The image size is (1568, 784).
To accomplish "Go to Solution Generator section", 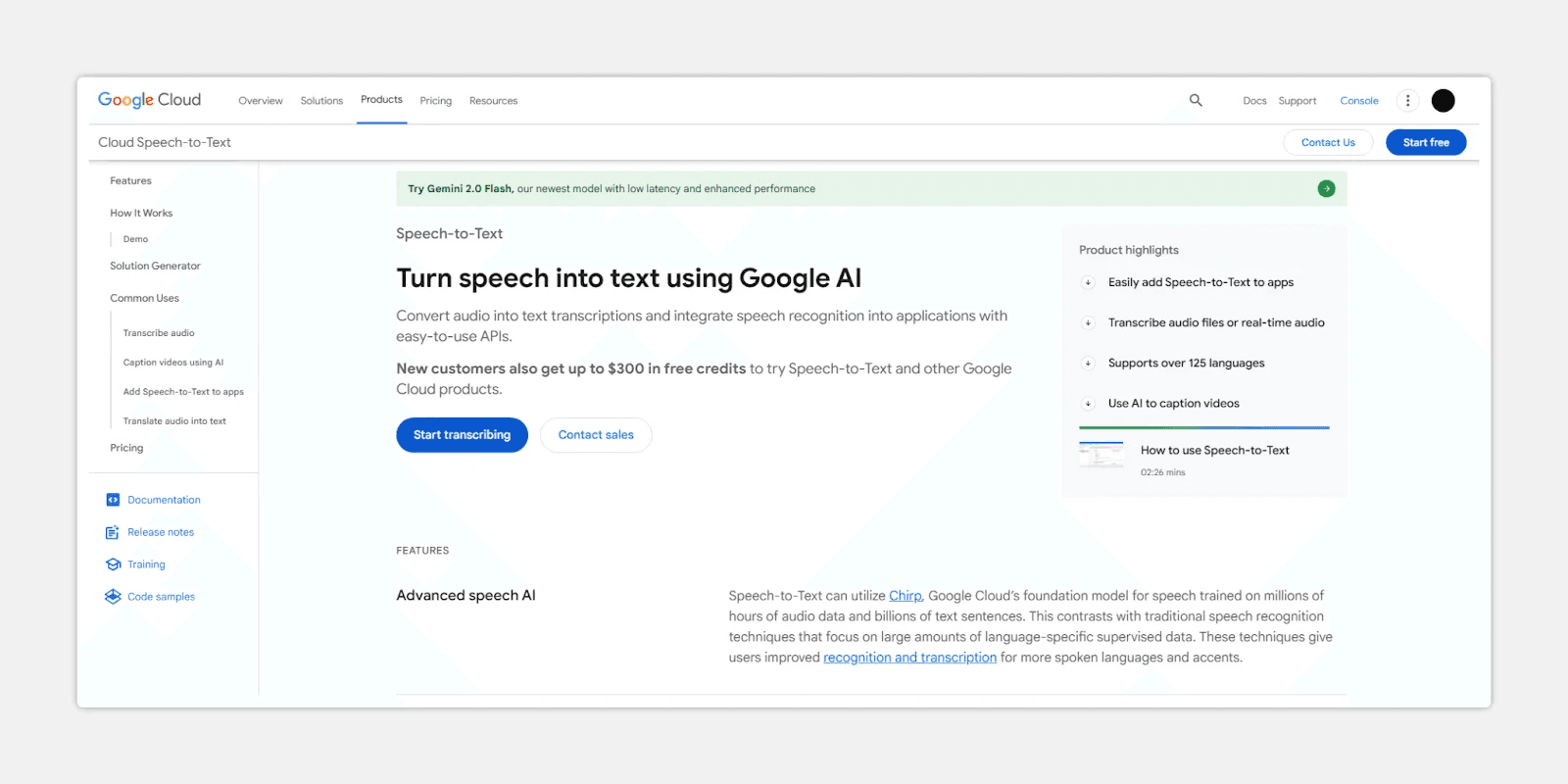I will point(155,266).
